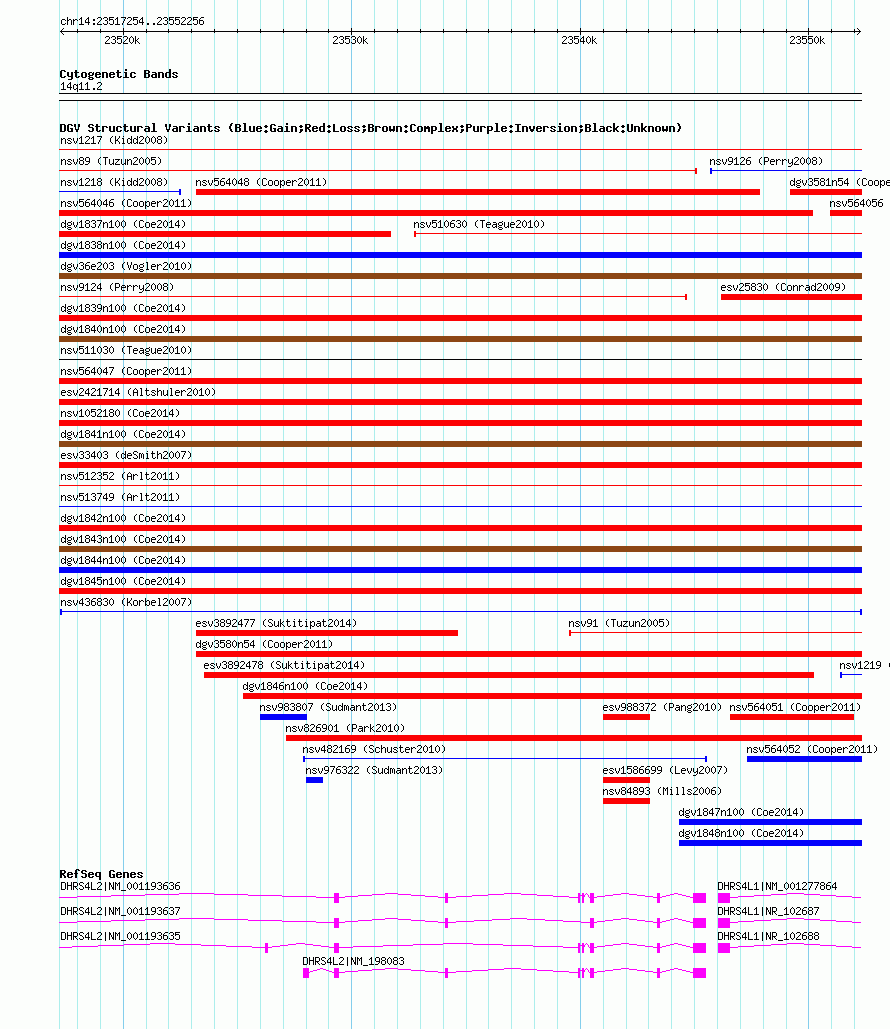This screenshot has width=890, height=1029.
Task: Select nsv512352 (Arlt2011) label
Action: pos(120,476)
